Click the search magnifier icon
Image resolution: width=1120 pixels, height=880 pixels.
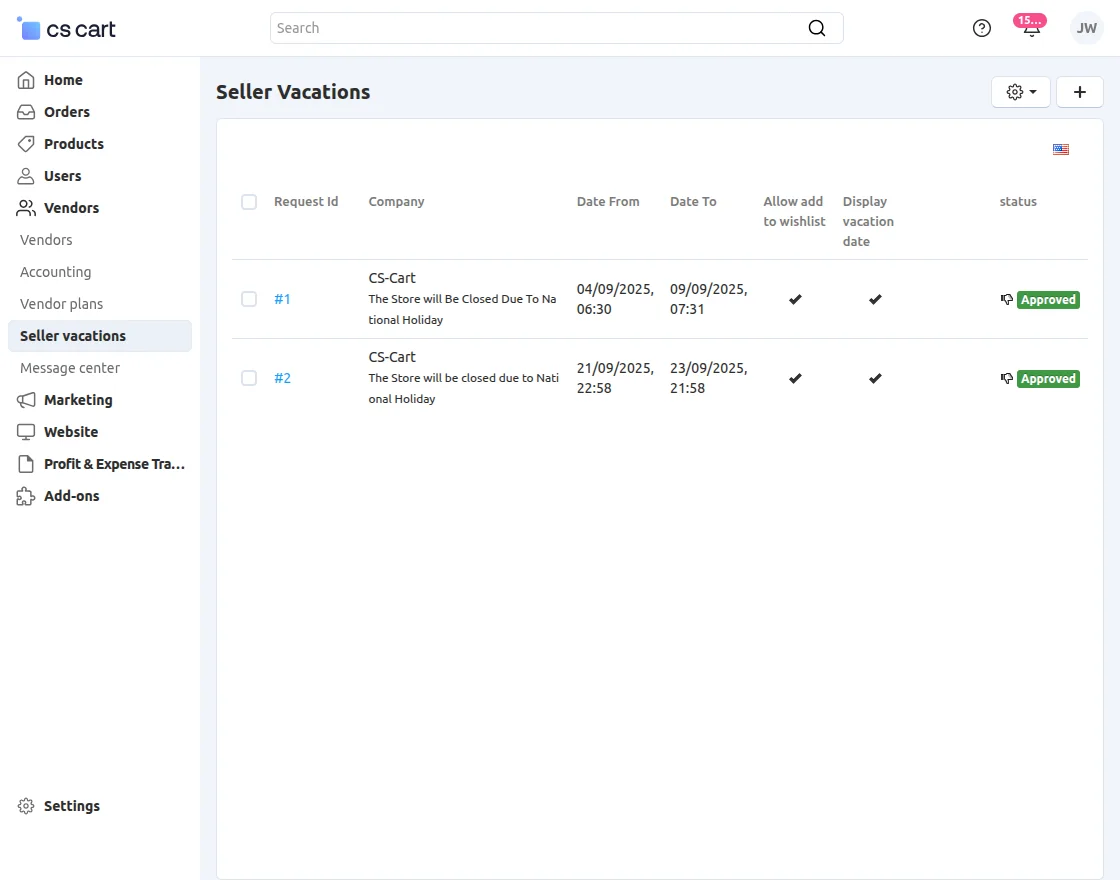[817, 28]
